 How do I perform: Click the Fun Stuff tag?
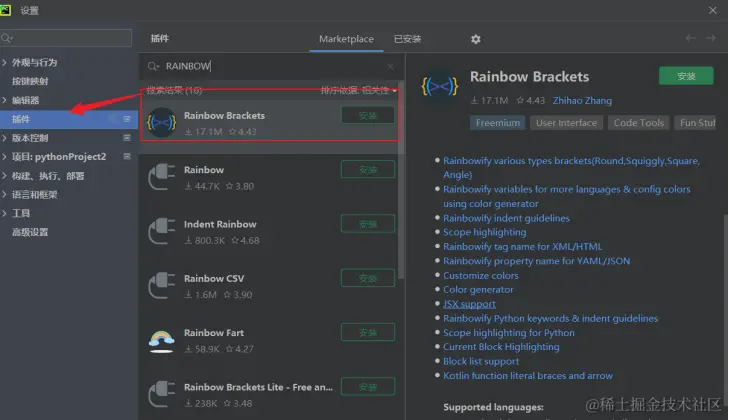point(696,123)
